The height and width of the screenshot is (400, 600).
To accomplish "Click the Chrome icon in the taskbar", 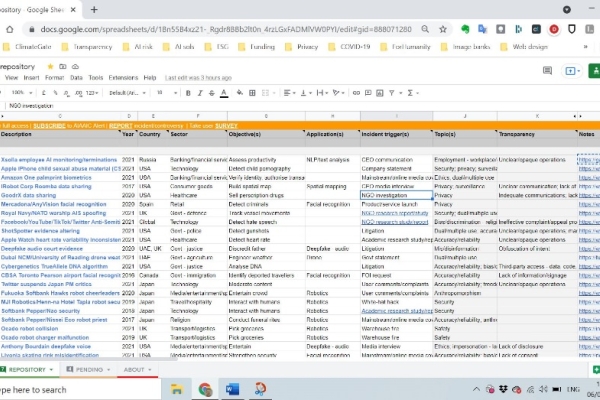I will point(205,388).
